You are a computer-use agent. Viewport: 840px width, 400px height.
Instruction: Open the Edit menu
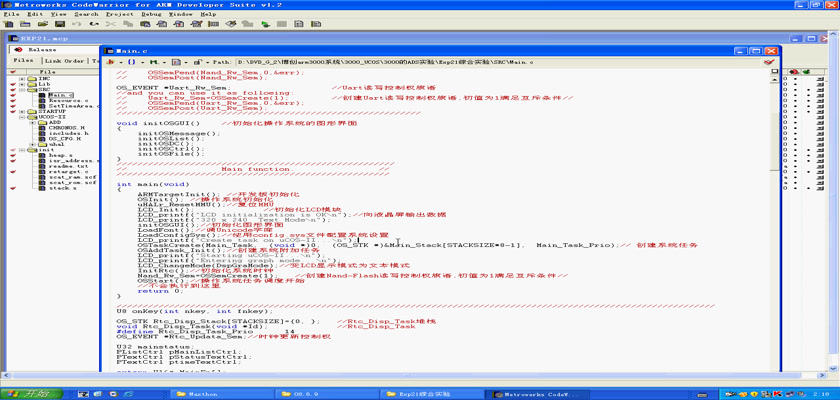(35, 14)
